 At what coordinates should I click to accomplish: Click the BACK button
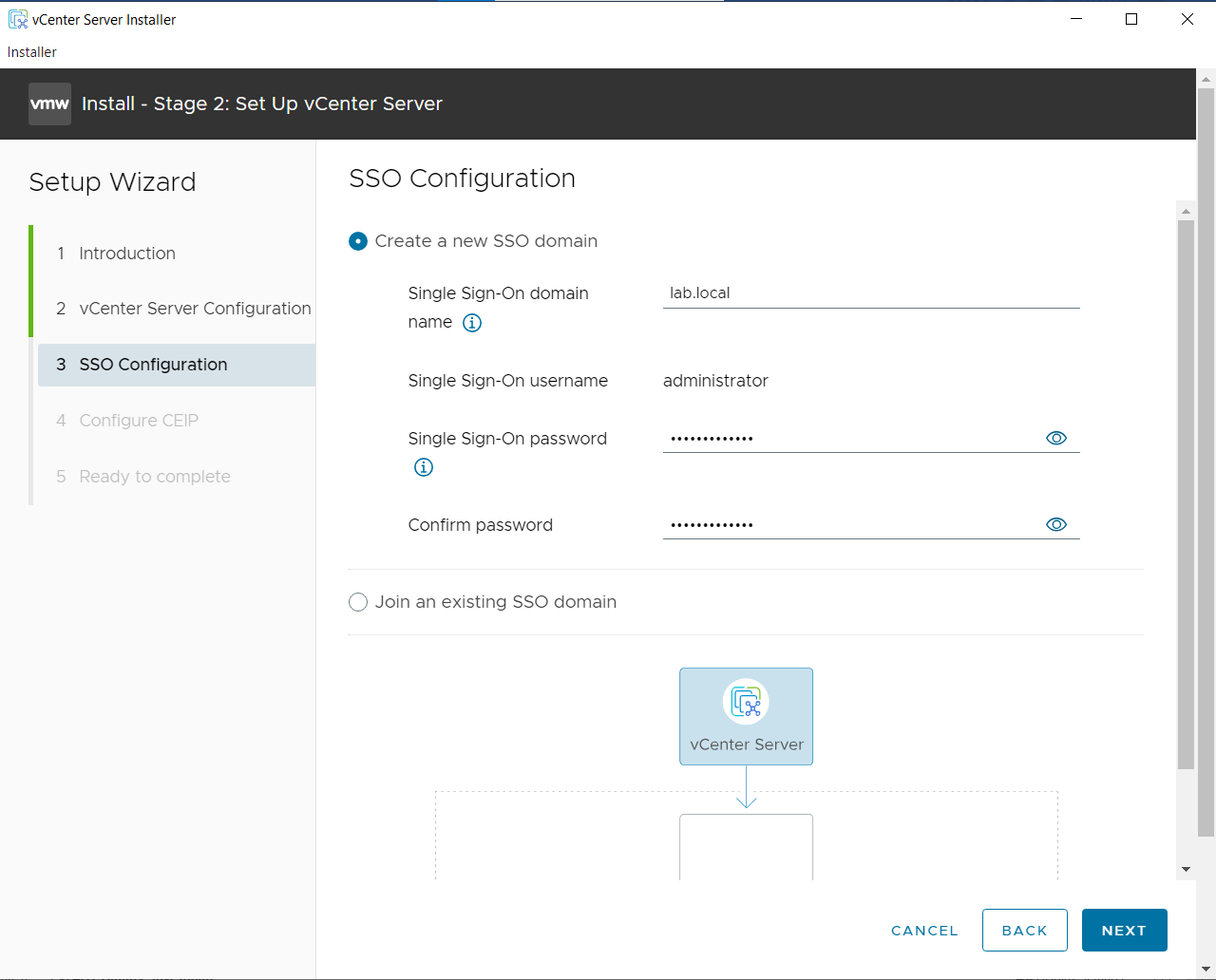pyautogui.click(x=1024, y=930)
